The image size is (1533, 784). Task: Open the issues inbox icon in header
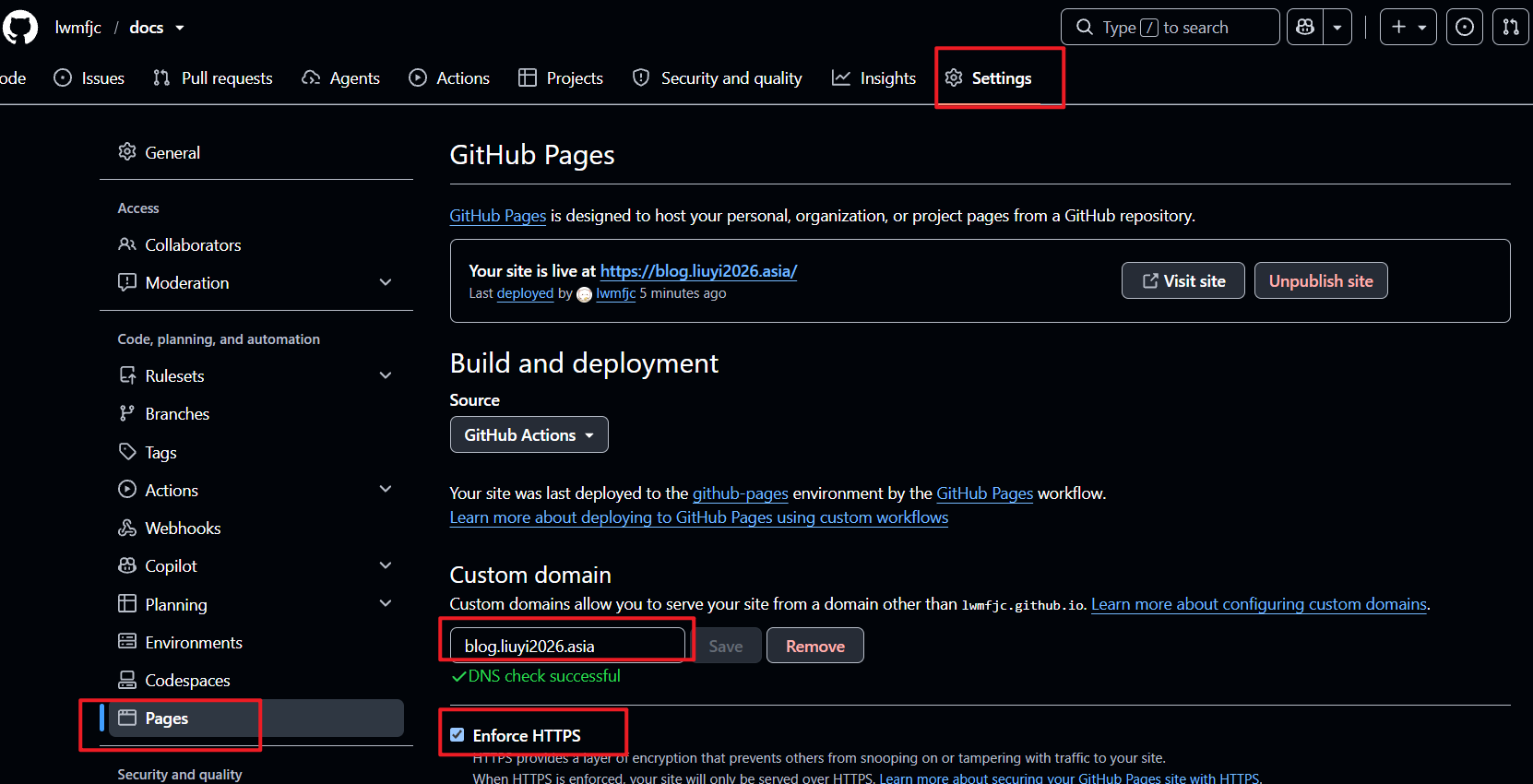[1465, 28]
